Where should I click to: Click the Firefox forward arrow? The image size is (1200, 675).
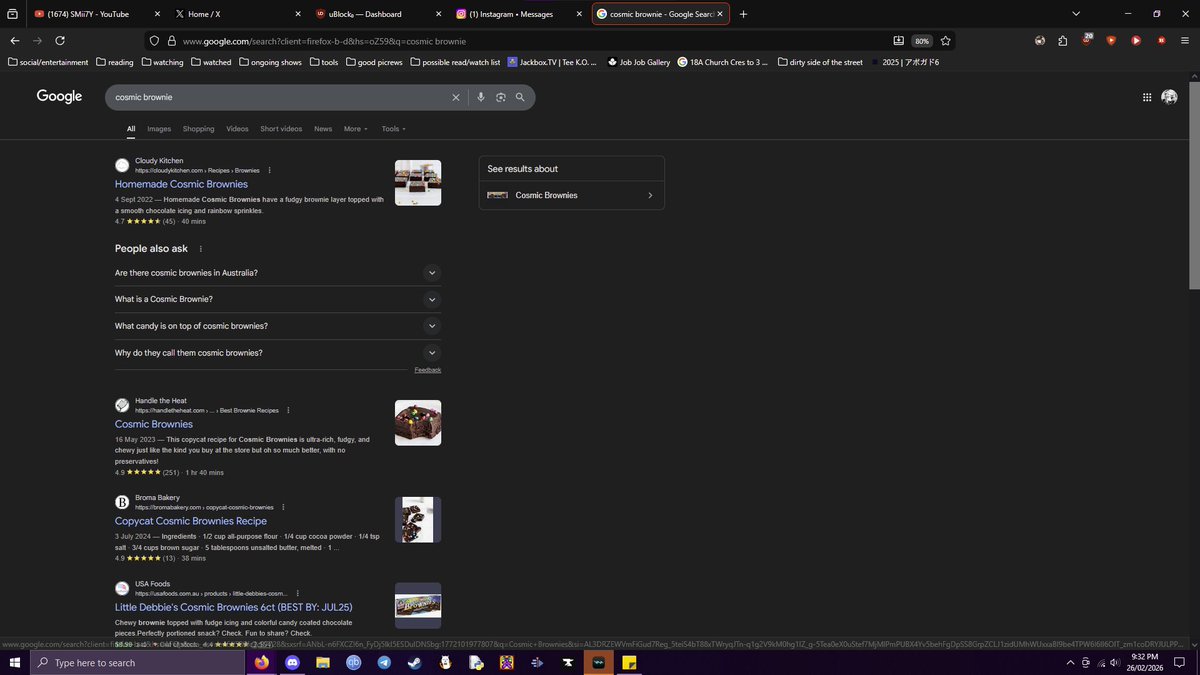click(37, 41)
